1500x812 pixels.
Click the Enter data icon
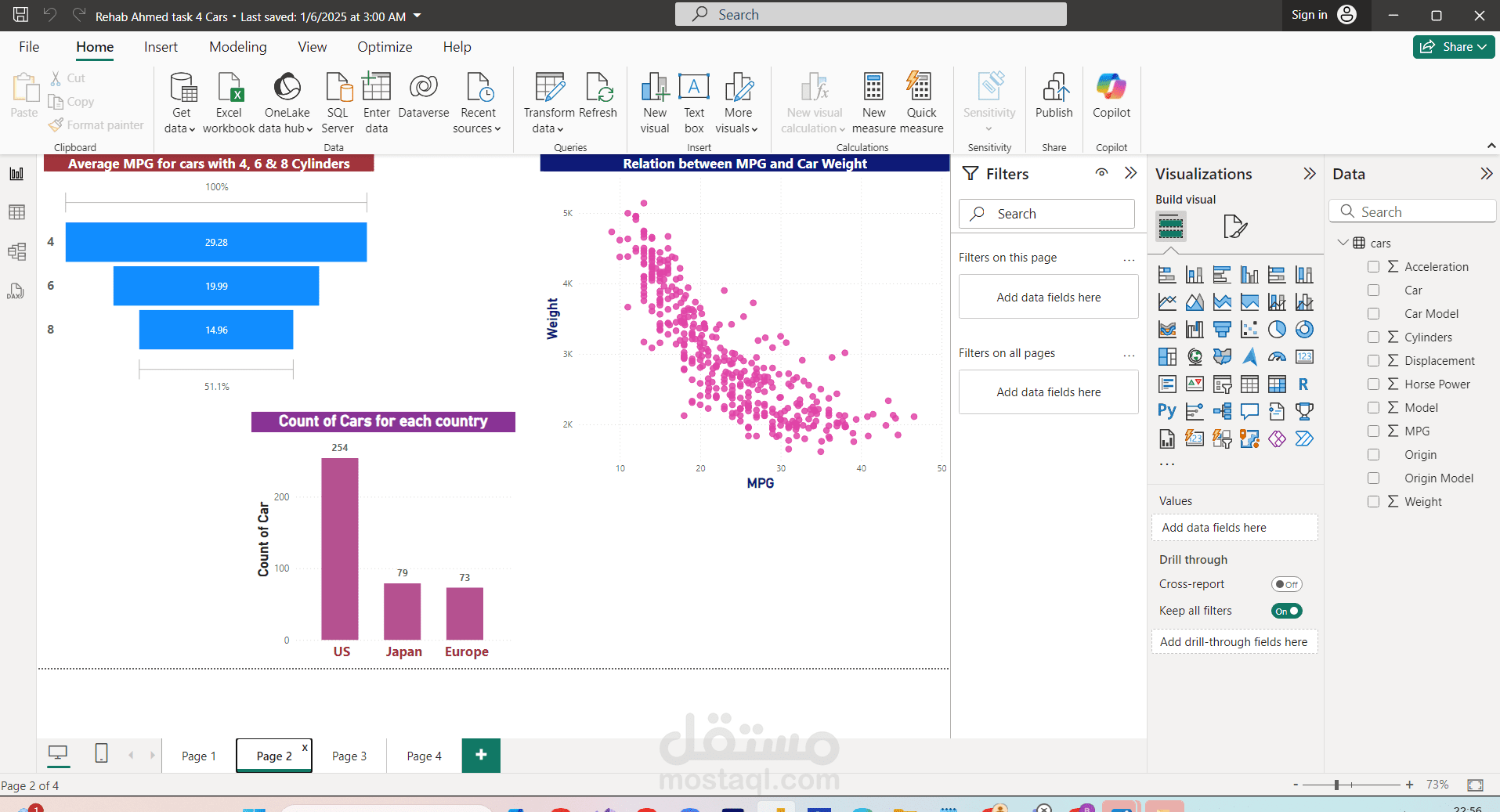376,86
